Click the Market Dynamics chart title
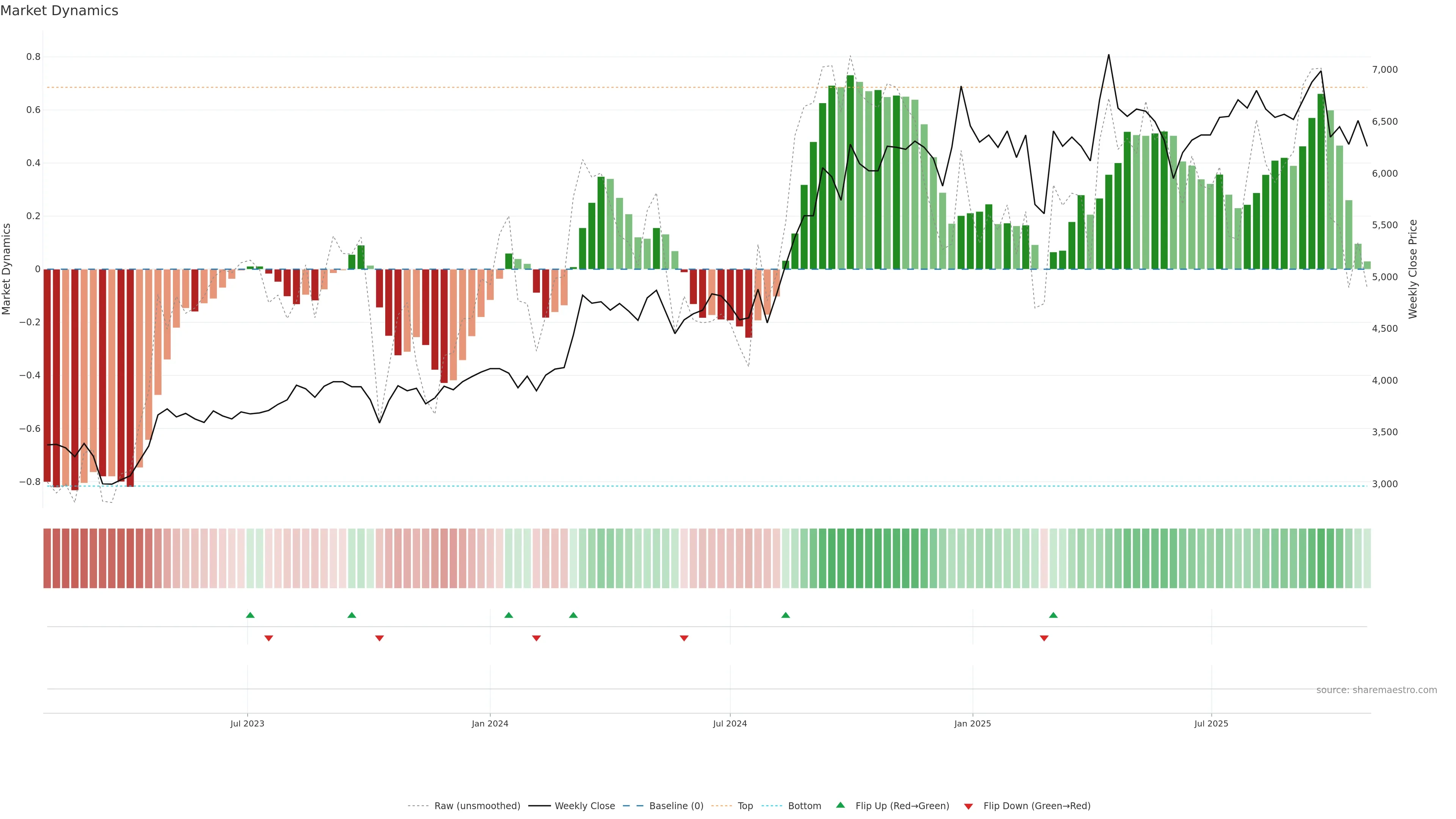Screen dimensions: 1456x819 pos(60,11)
